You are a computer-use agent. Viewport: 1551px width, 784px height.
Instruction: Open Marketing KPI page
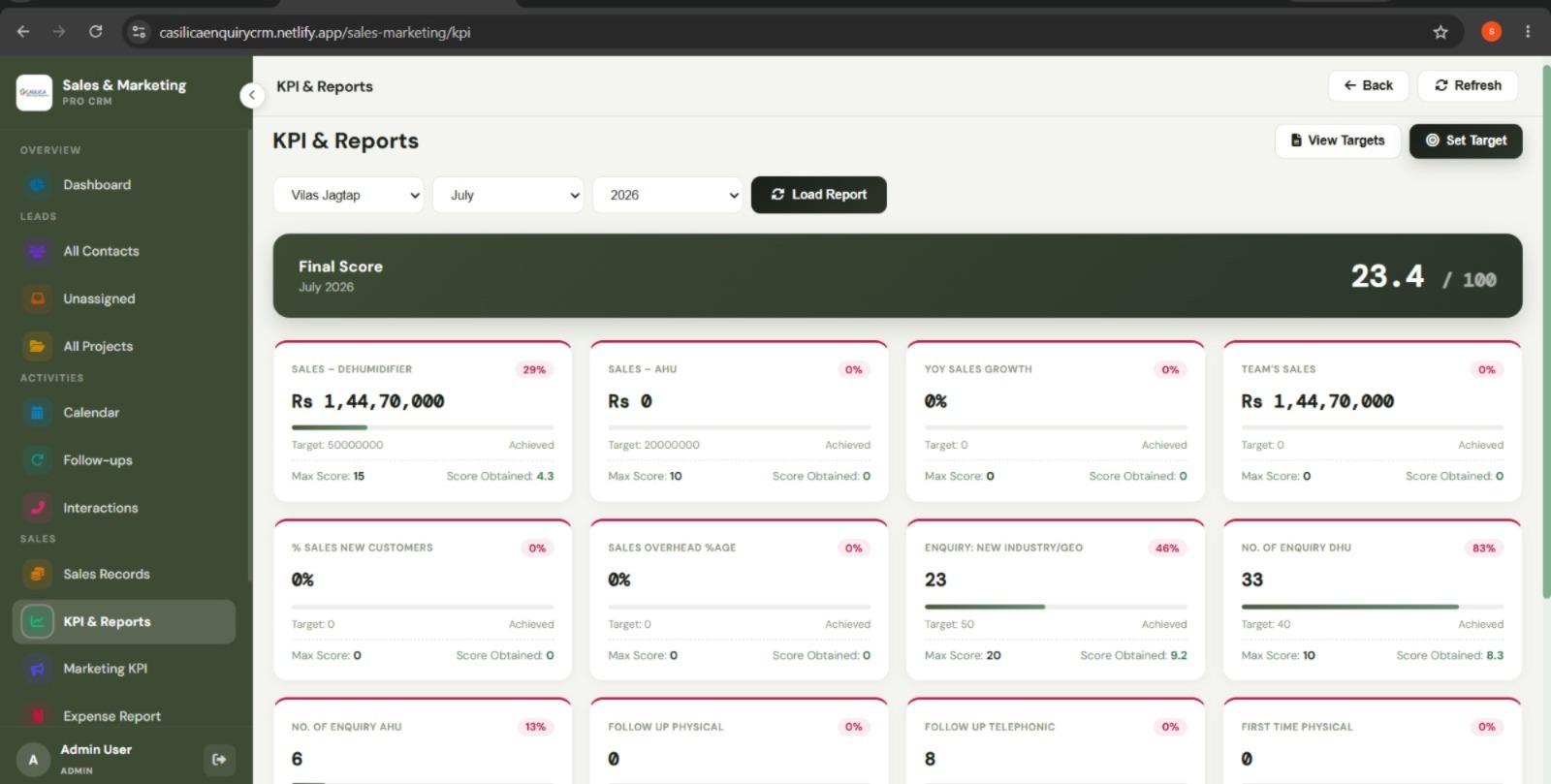pos(124,669)
